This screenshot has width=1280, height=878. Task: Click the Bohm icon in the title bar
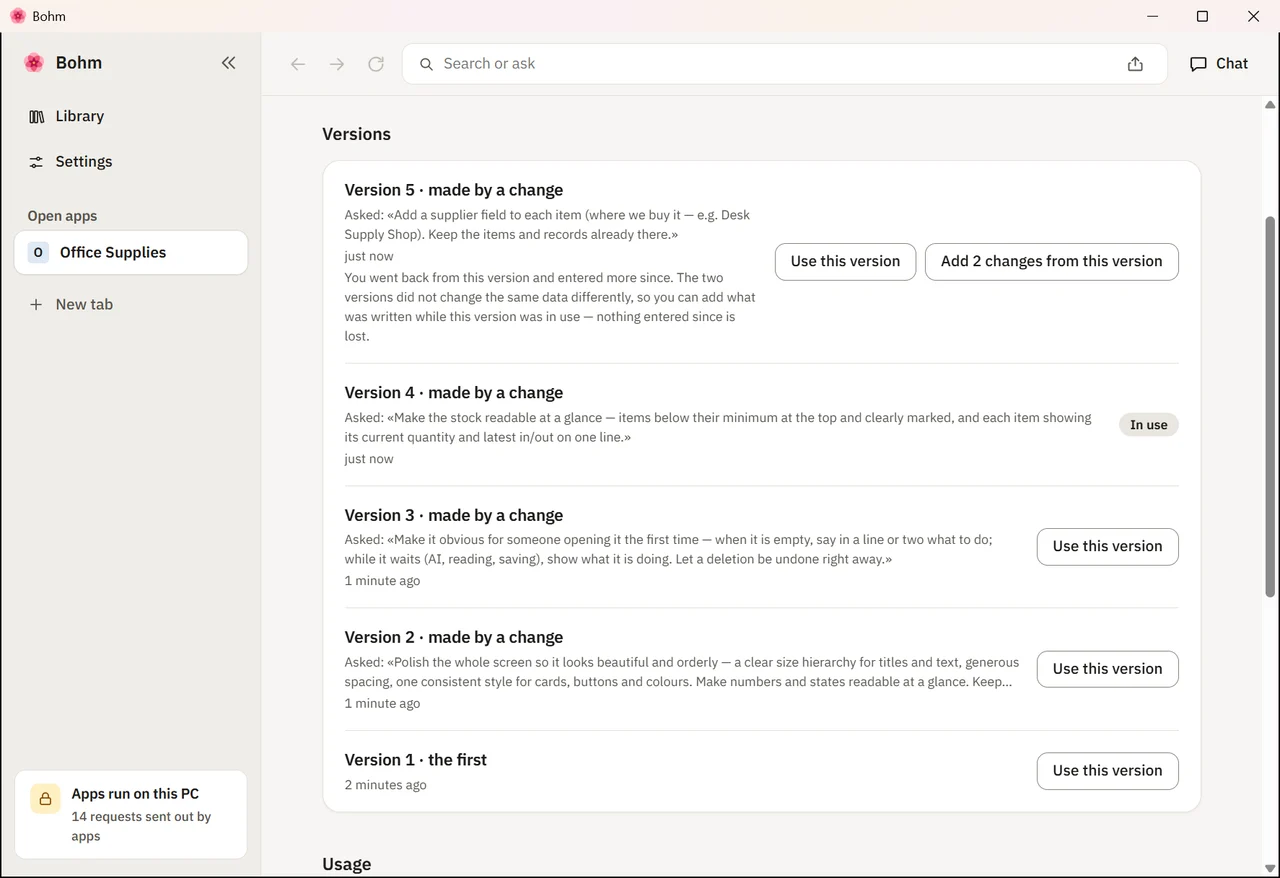[18, 16]
